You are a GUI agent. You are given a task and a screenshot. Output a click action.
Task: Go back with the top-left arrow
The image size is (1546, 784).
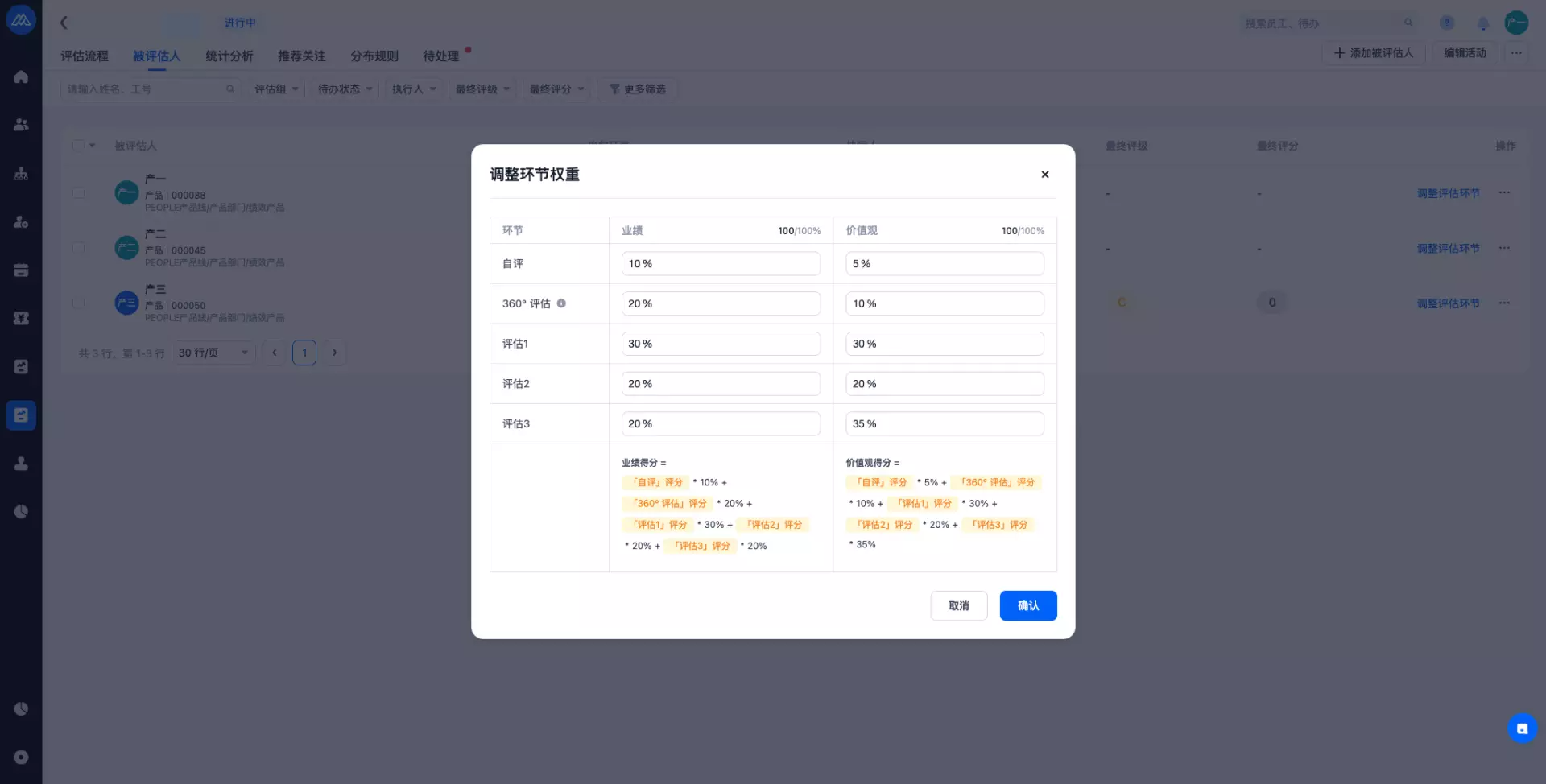coord(64,23)
